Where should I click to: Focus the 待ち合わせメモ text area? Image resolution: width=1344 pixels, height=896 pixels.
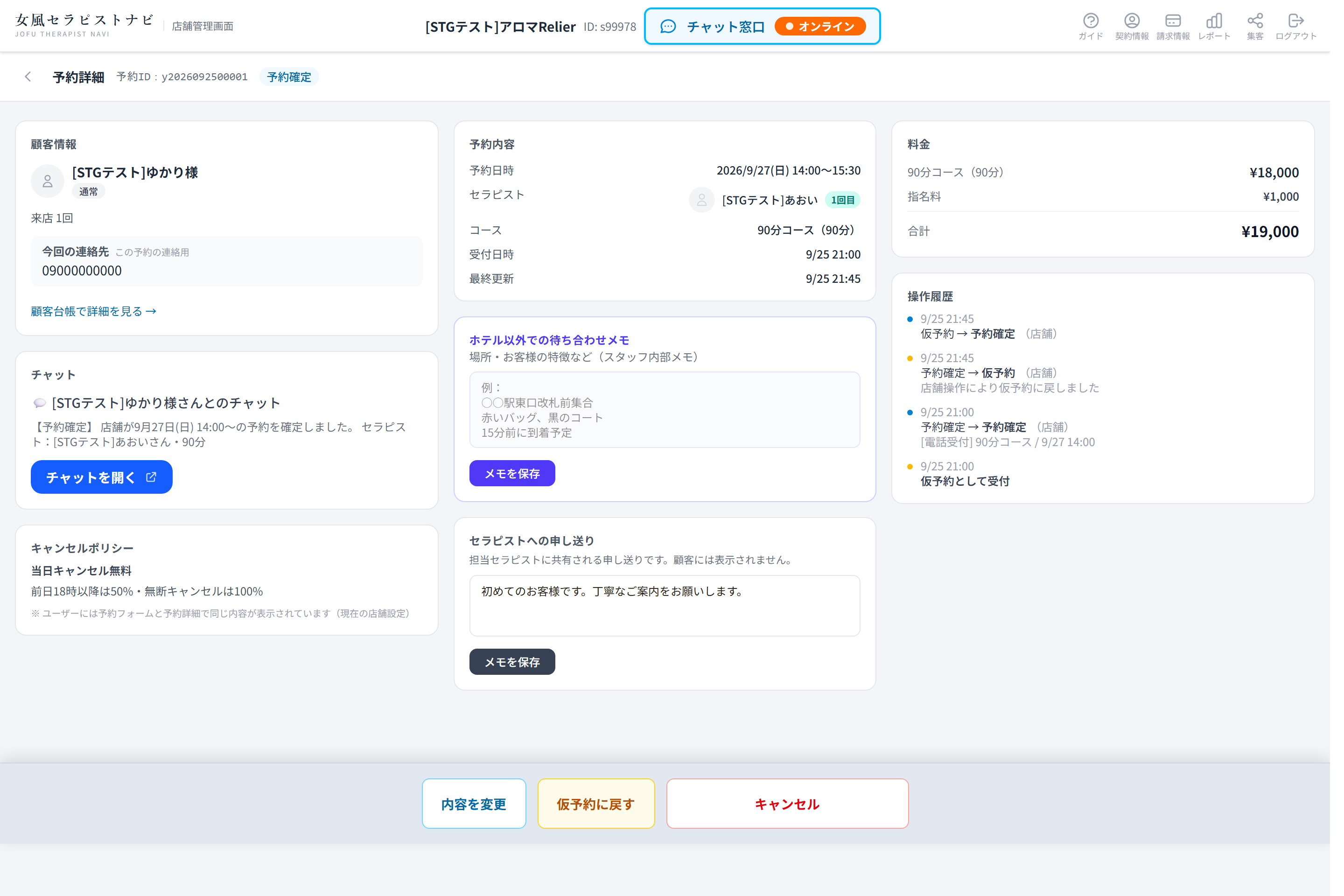(x=672, y=414)
